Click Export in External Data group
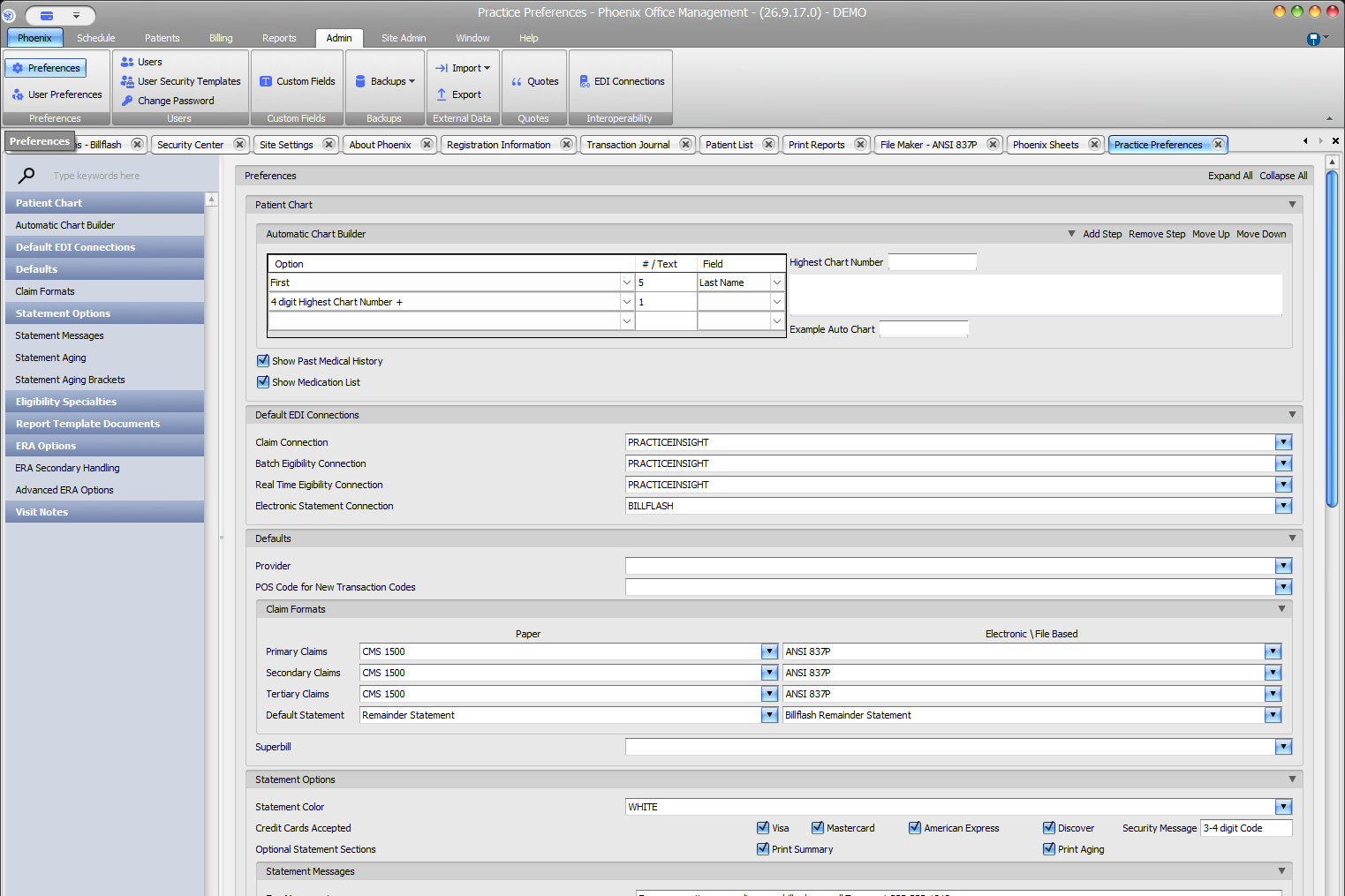This screenshot has width=1345, height=896. [458, 94]
